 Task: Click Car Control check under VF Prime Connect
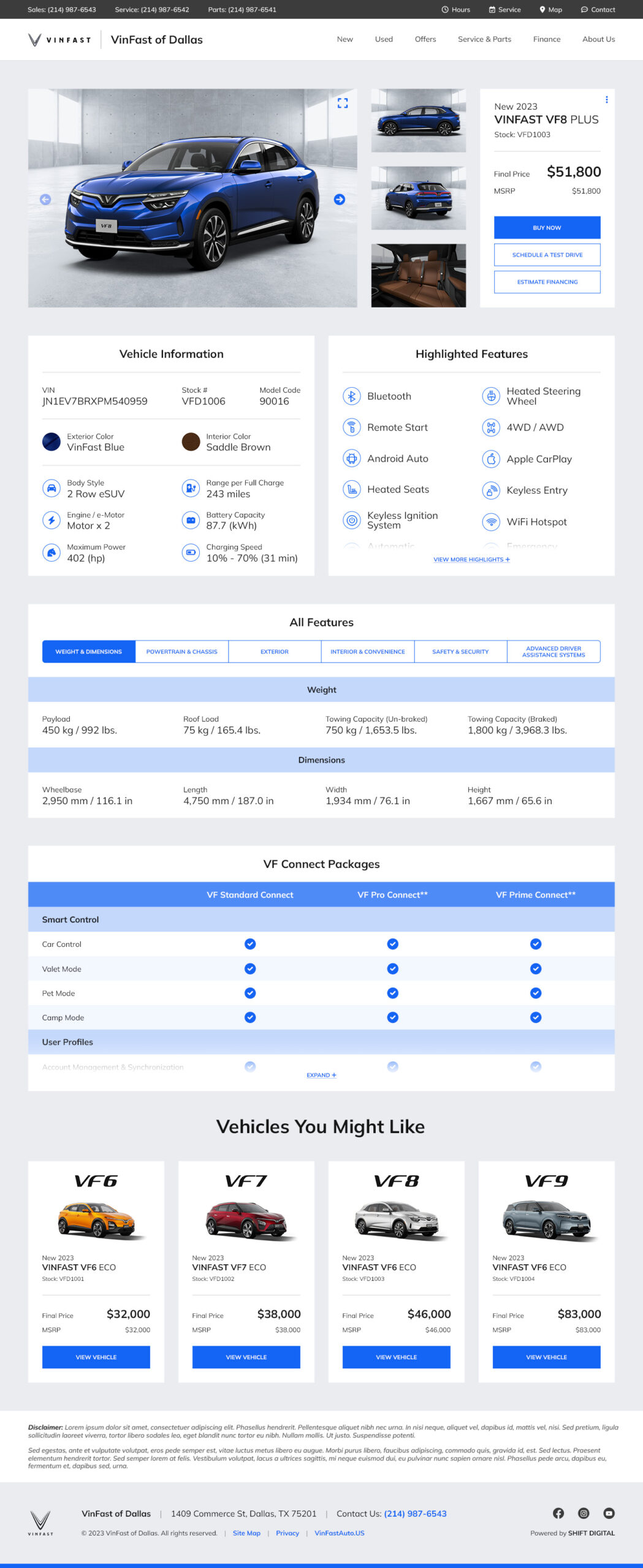coord(536,944)
